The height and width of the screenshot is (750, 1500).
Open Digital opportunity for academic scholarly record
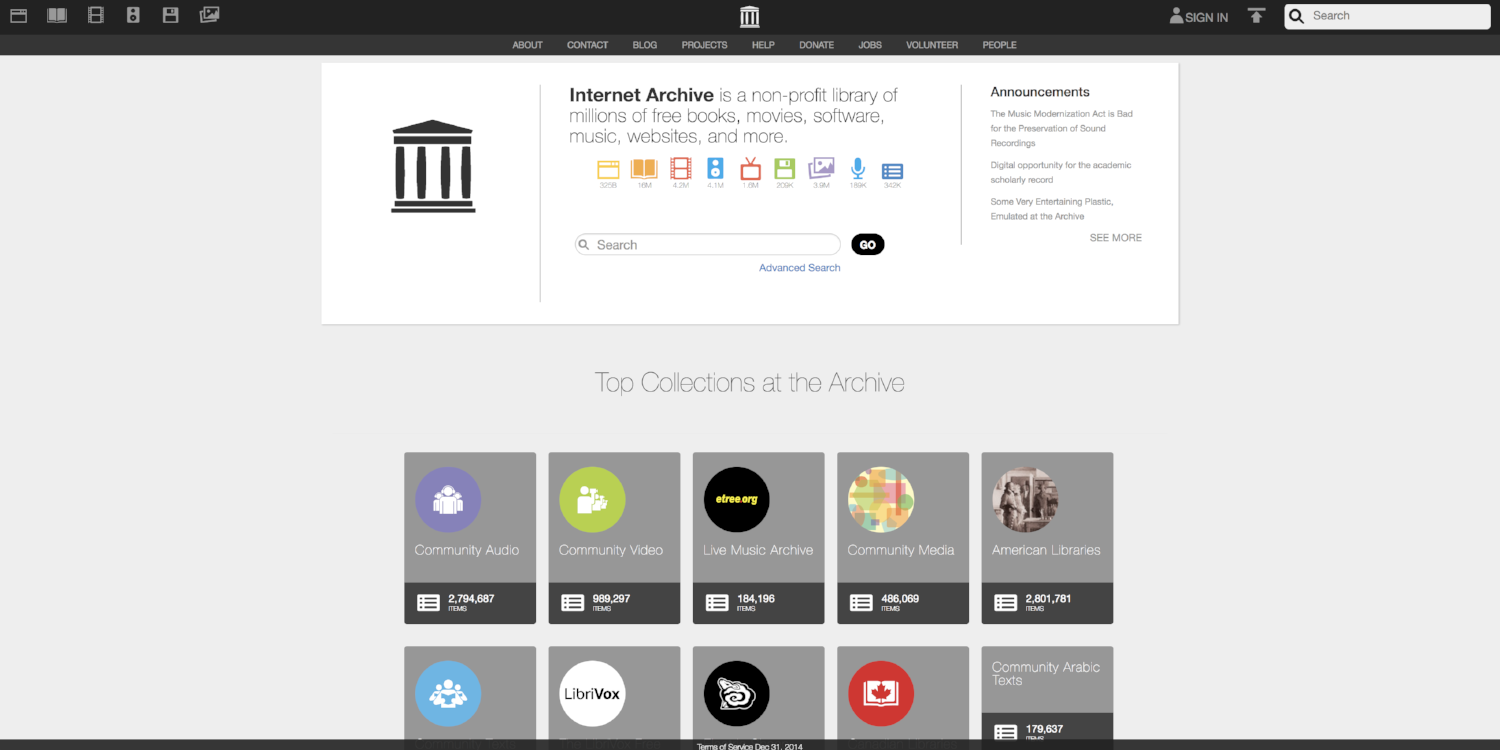click(1061, 172)
